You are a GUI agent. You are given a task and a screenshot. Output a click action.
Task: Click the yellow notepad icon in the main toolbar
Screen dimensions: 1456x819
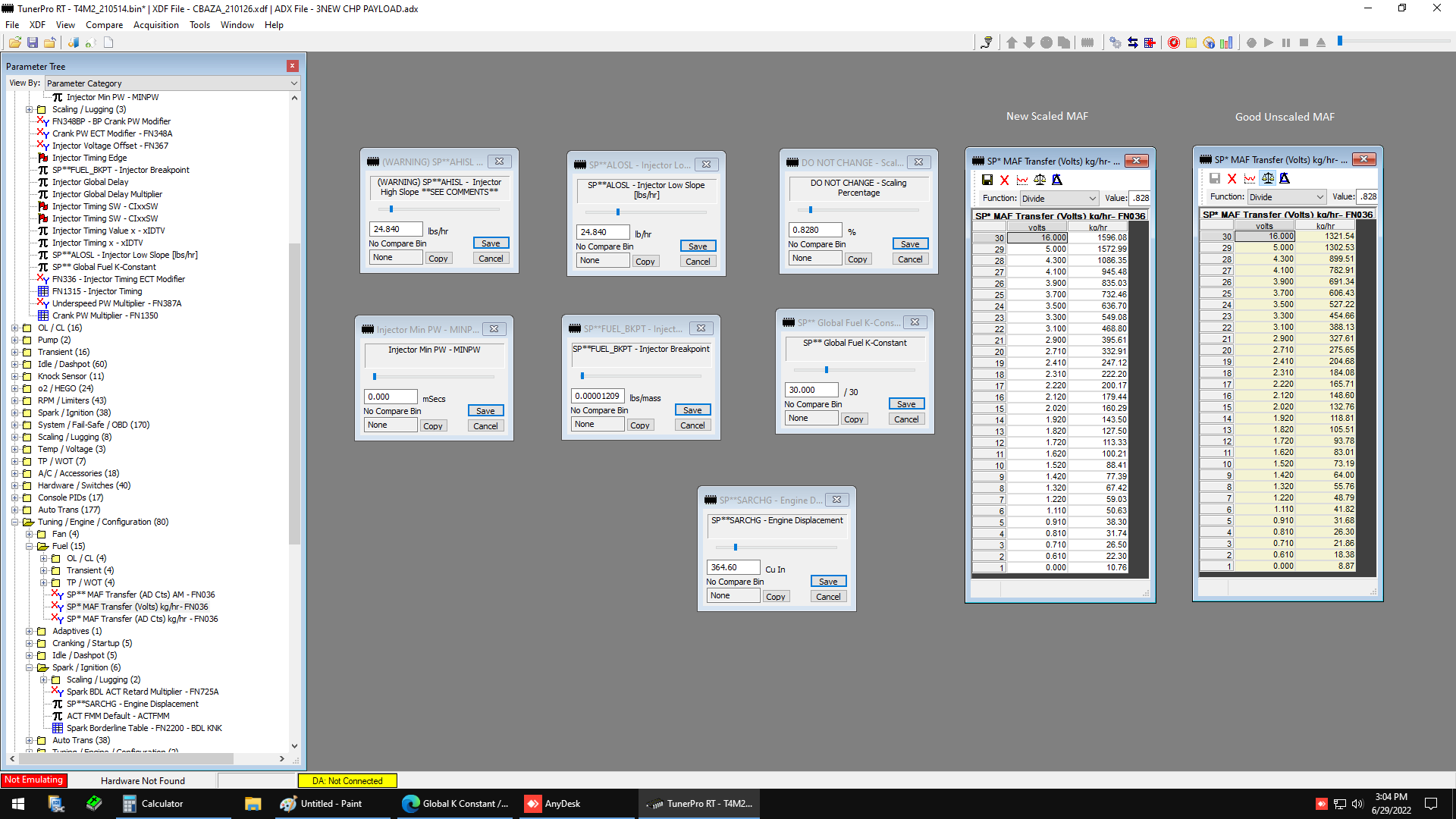[1191, 42]
